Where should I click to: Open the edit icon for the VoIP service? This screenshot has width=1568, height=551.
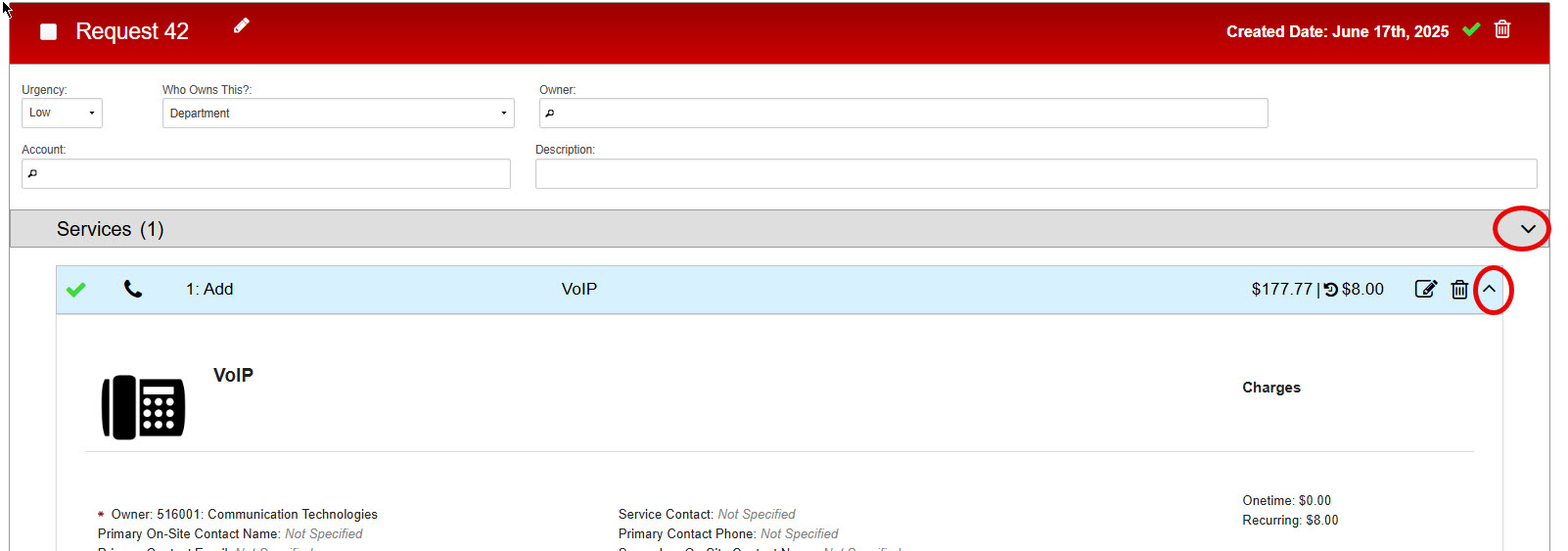pyautogui.click(x=1425, y=290)
